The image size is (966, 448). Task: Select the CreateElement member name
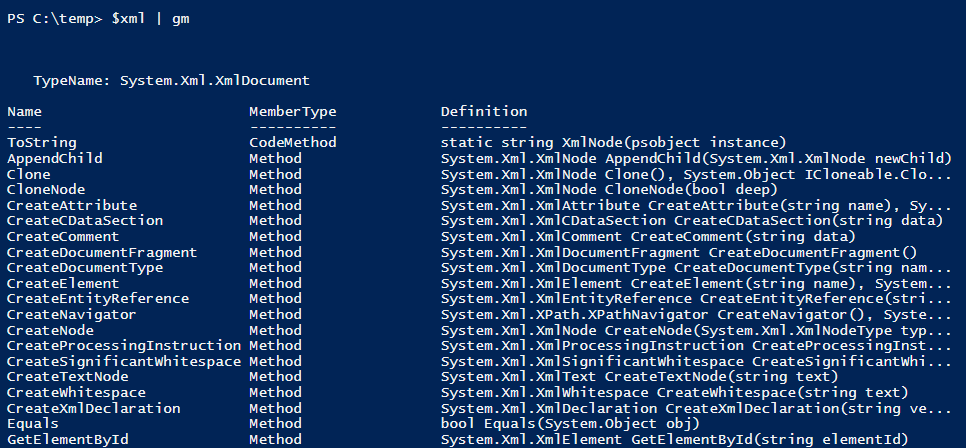[63, 283]
